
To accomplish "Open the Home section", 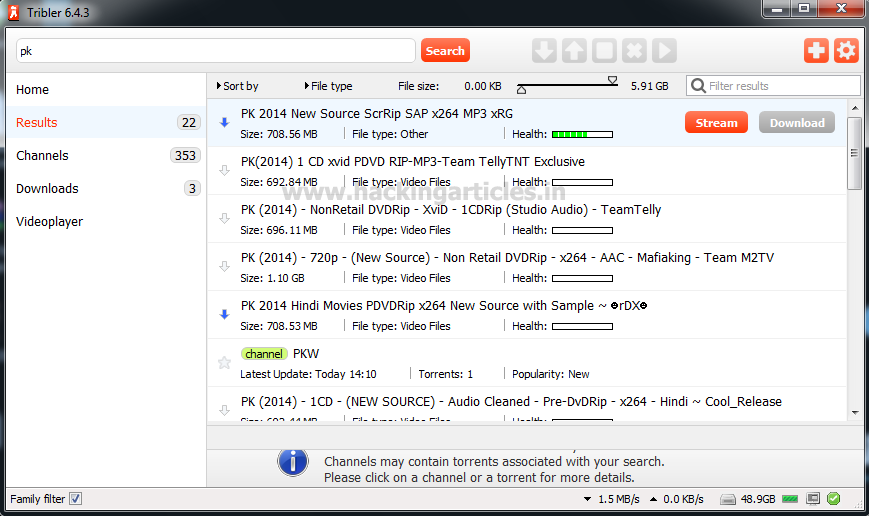I will click(x=106, y=90).
